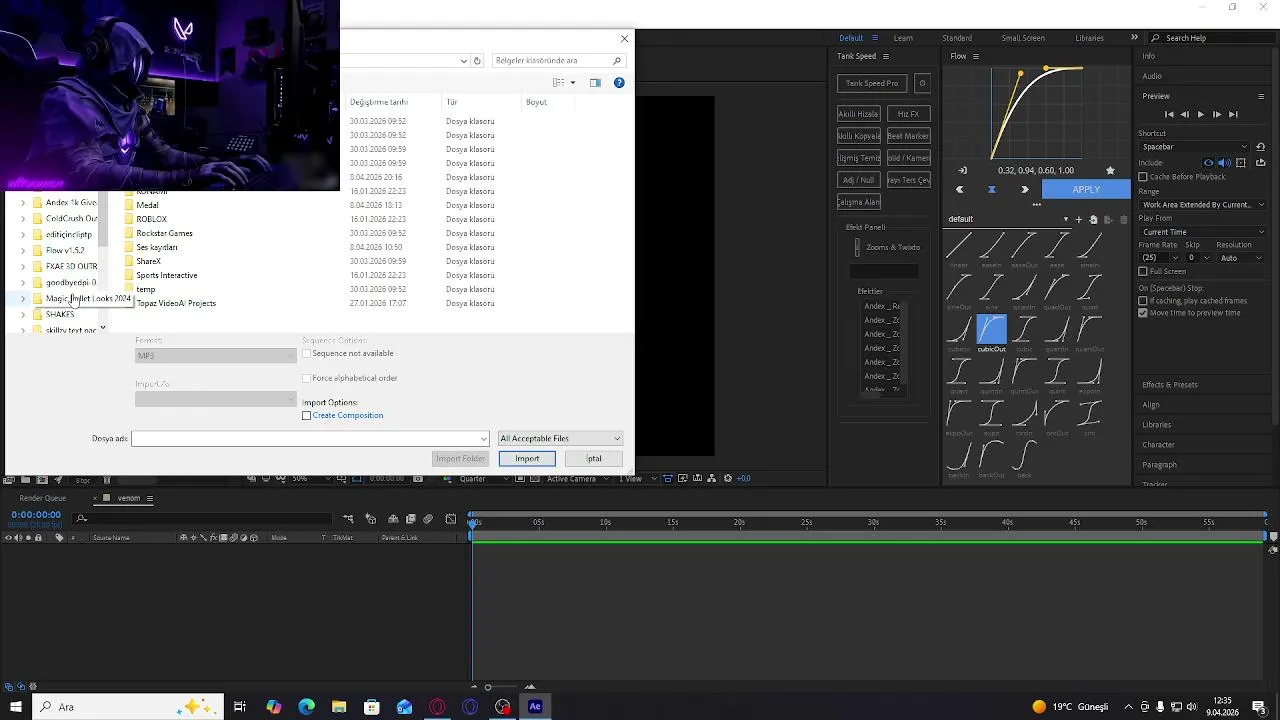This screenshot has height=720, width=1280.
Task: Switch to the Learn workspace
Action: pos(903,38)
